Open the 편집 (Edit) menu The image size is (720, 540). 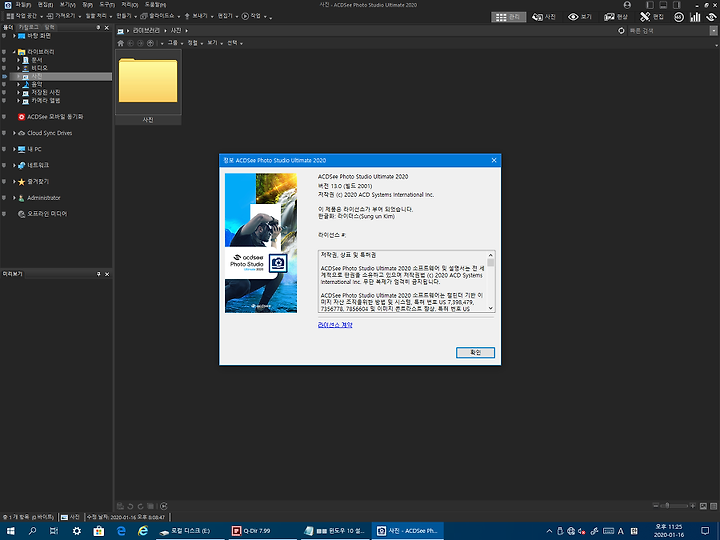(x=45, y=5)
